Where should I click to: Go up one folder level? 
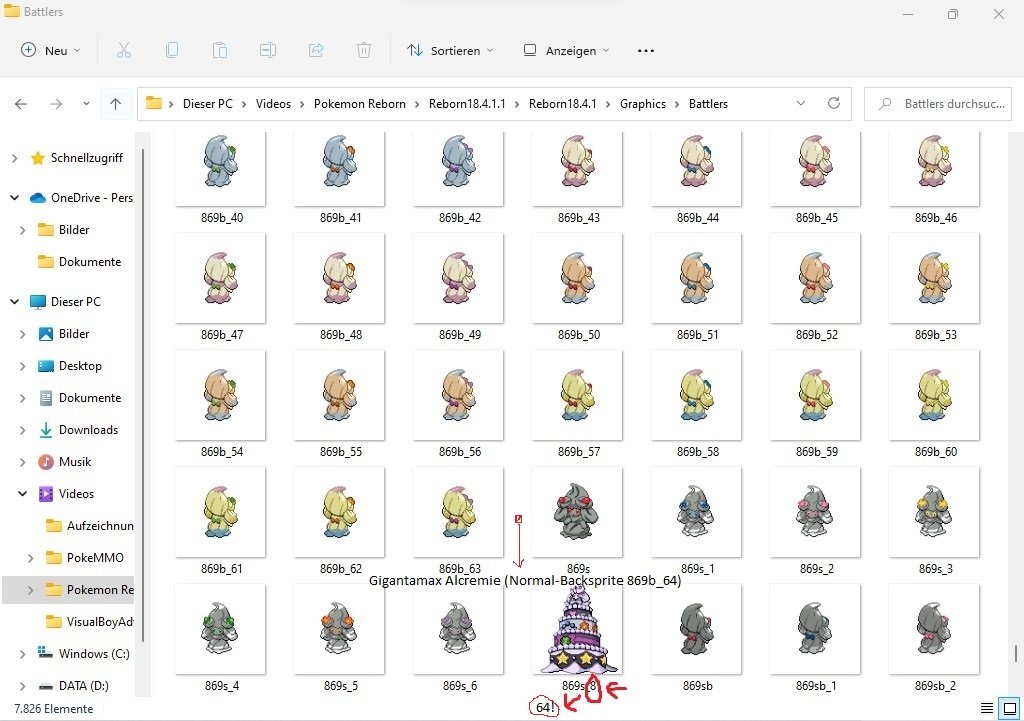(x=116, y=104)
